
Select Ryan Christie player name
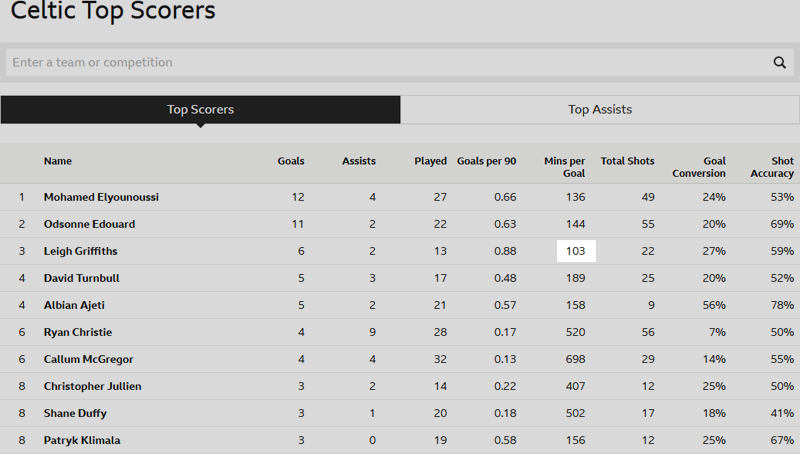[x=78, y=333]
